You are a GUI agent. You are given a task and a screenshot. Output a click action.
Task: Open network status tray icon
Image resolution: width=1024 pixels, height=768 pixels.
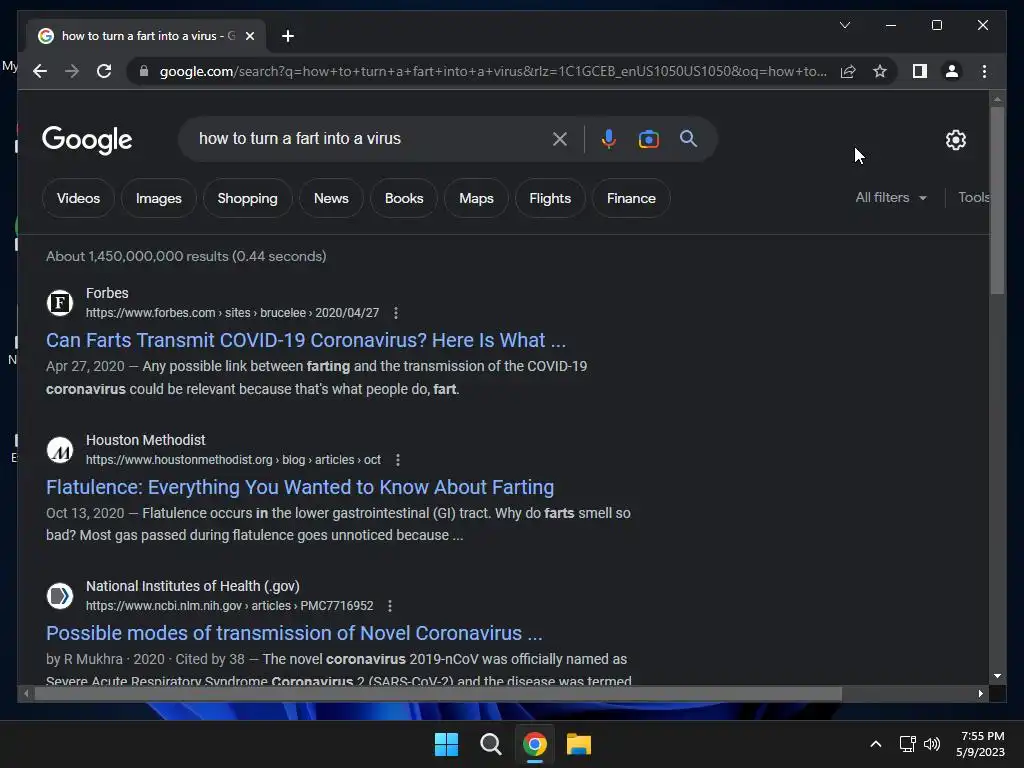907,744
